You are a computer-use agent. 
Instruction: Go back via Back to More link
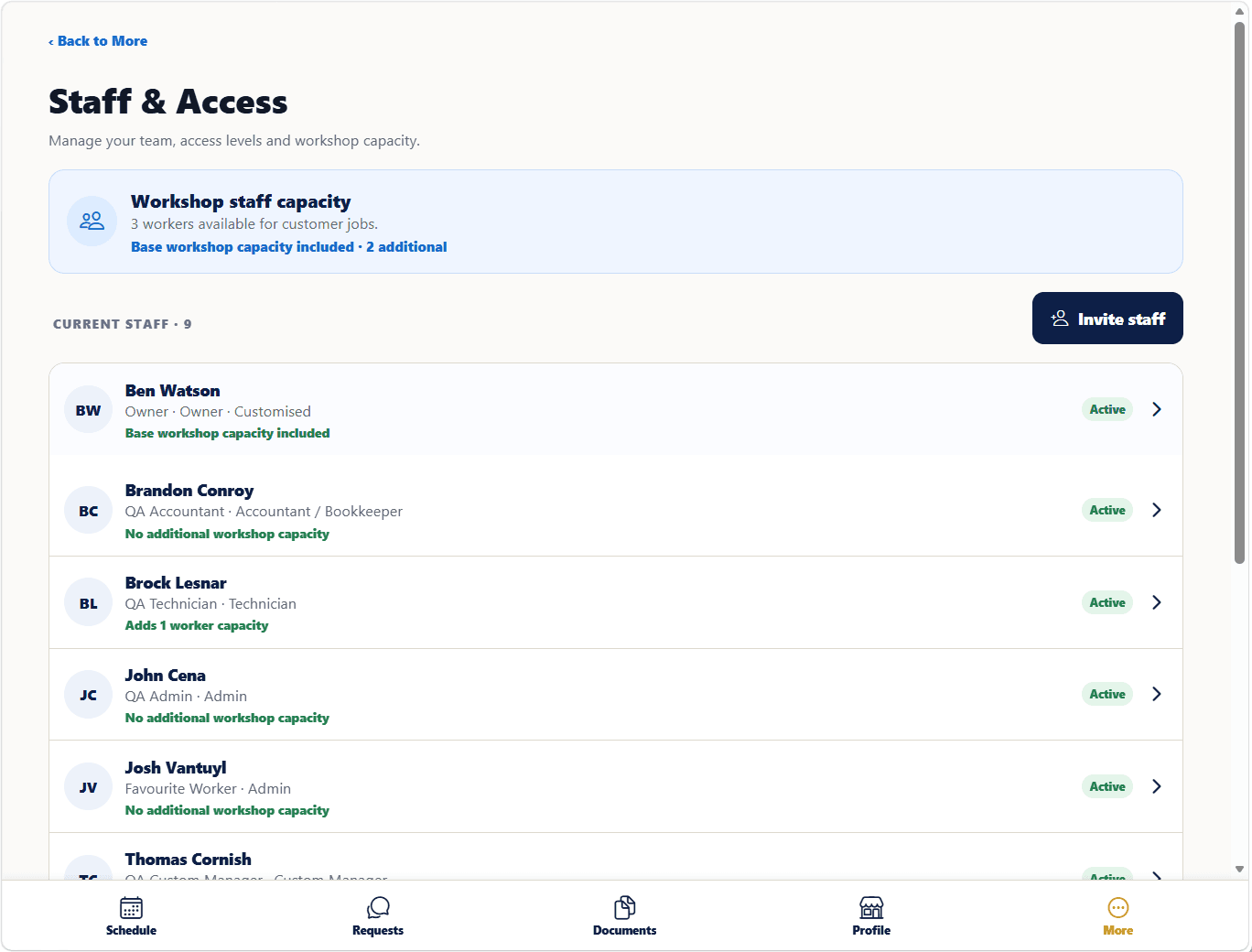pos(98,41)
